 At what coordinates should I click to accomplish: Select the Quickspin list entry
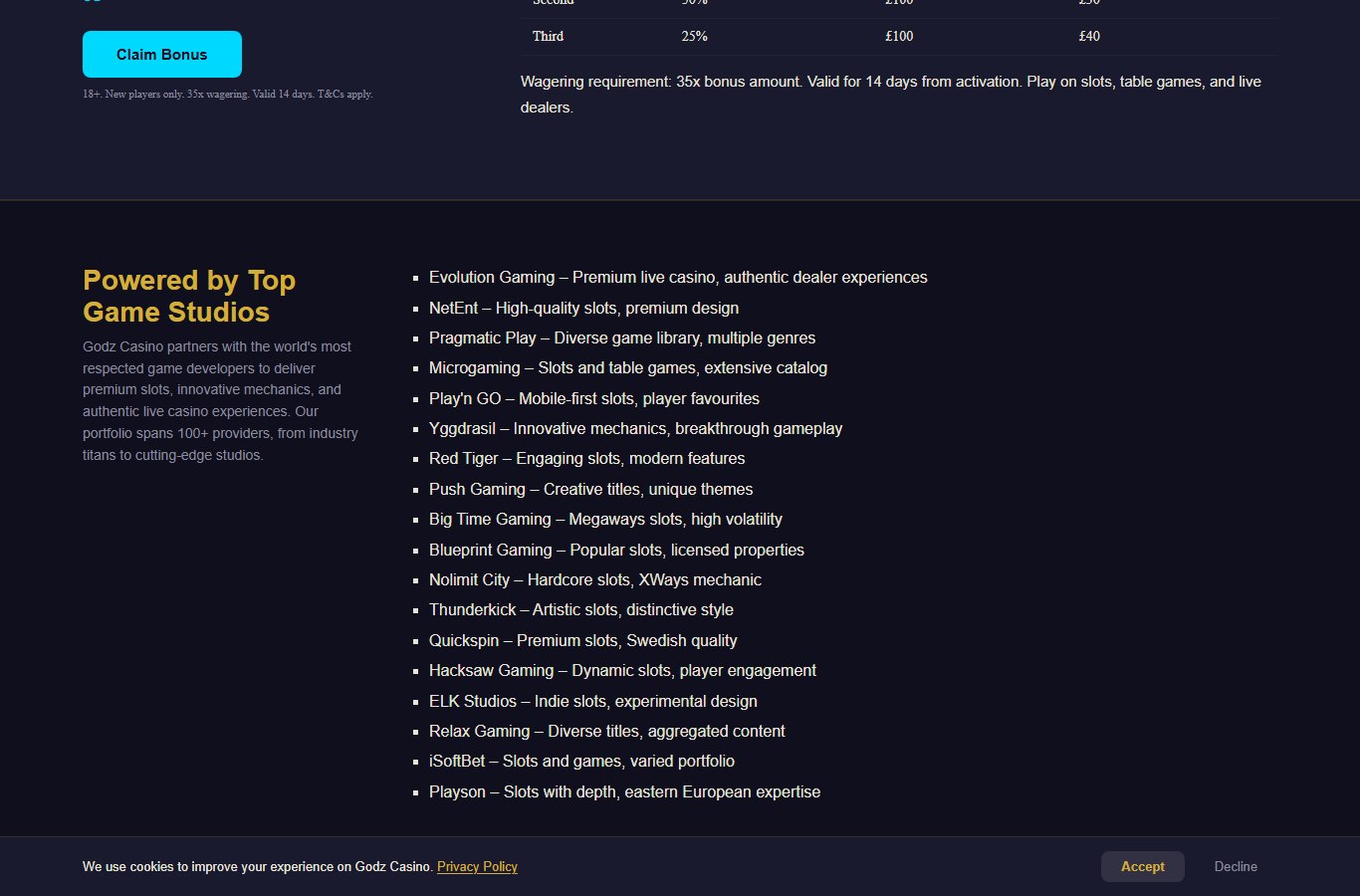pyautogui.click(x=583, y=640)
